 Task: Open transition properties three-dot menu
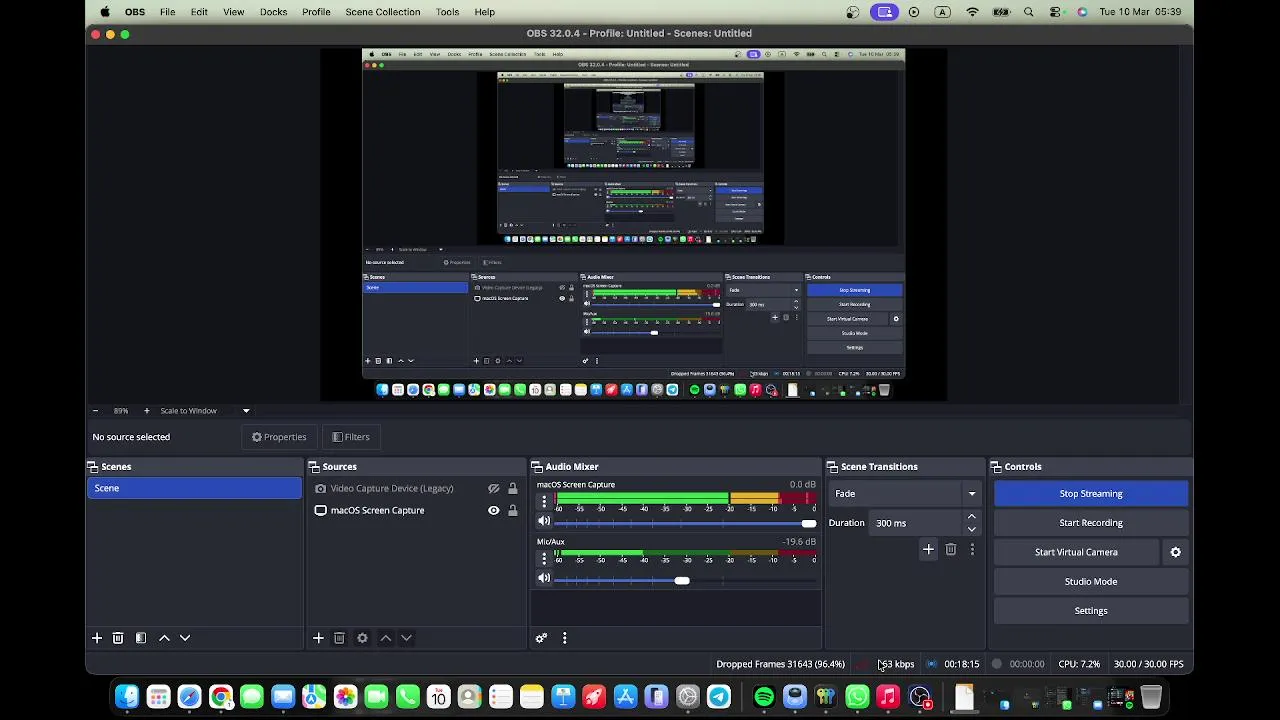click(x=972, y=549)
